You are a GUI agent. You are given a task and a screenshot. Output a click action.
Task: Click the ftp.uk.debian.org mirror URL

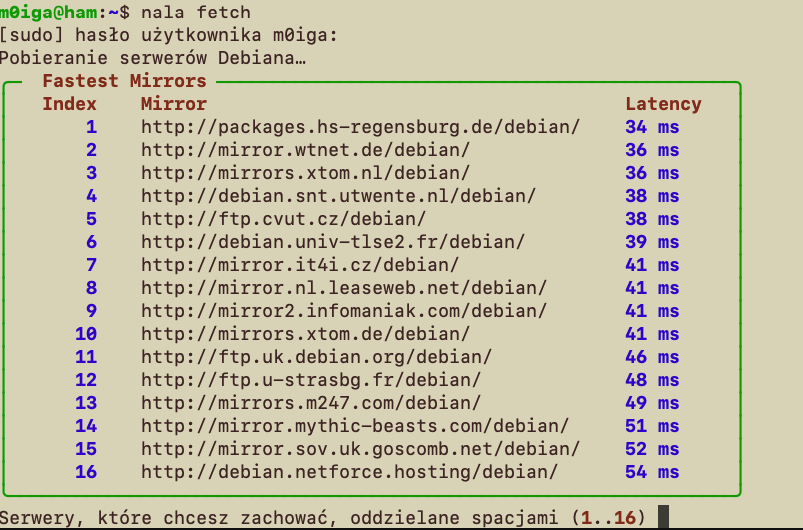pos(316,357)
